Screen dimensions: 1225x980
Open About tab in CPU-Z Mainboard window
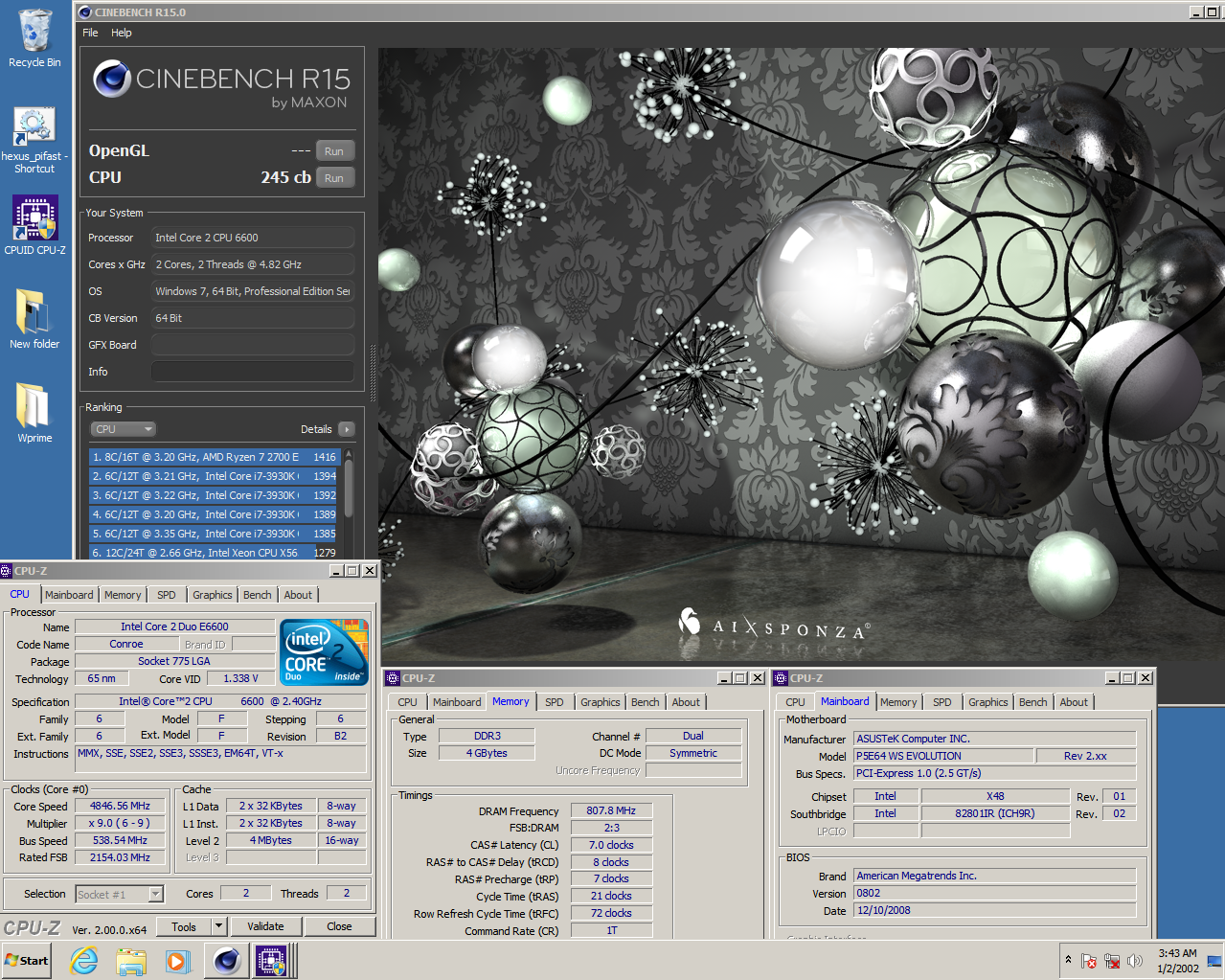[x=1074, y=702]
